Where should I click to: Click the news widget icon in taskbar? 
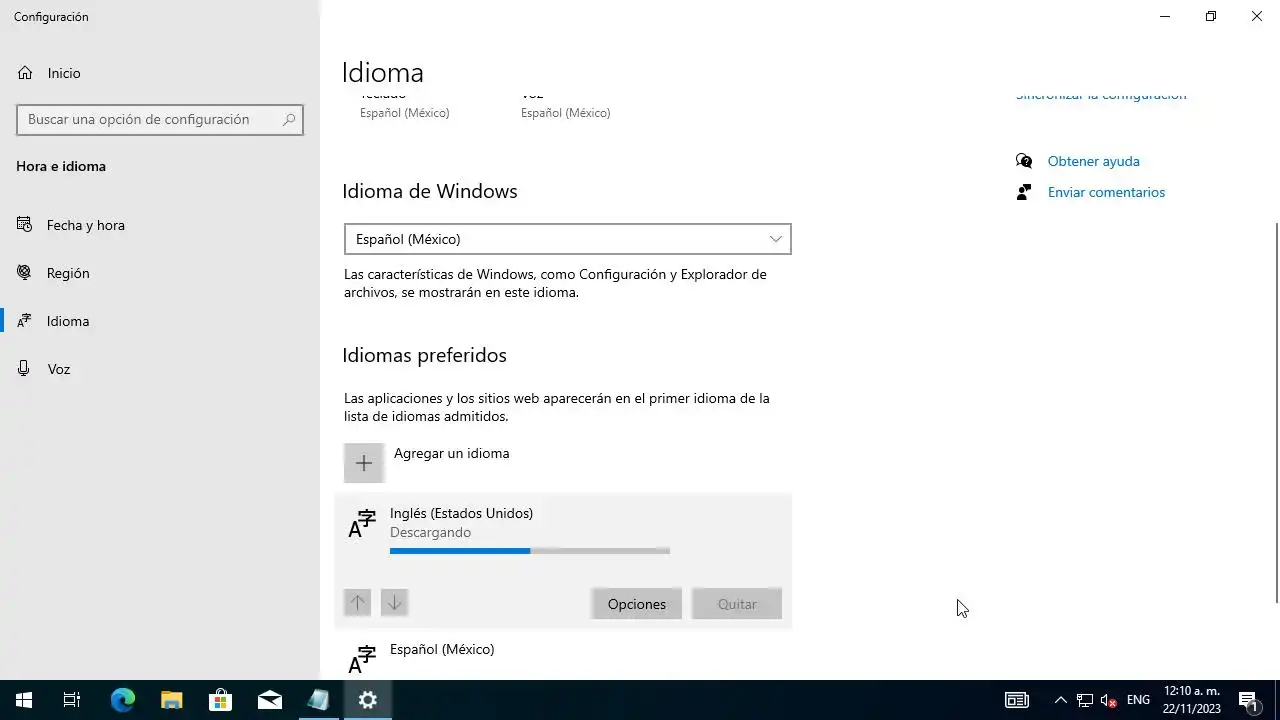click(1017, 700)
